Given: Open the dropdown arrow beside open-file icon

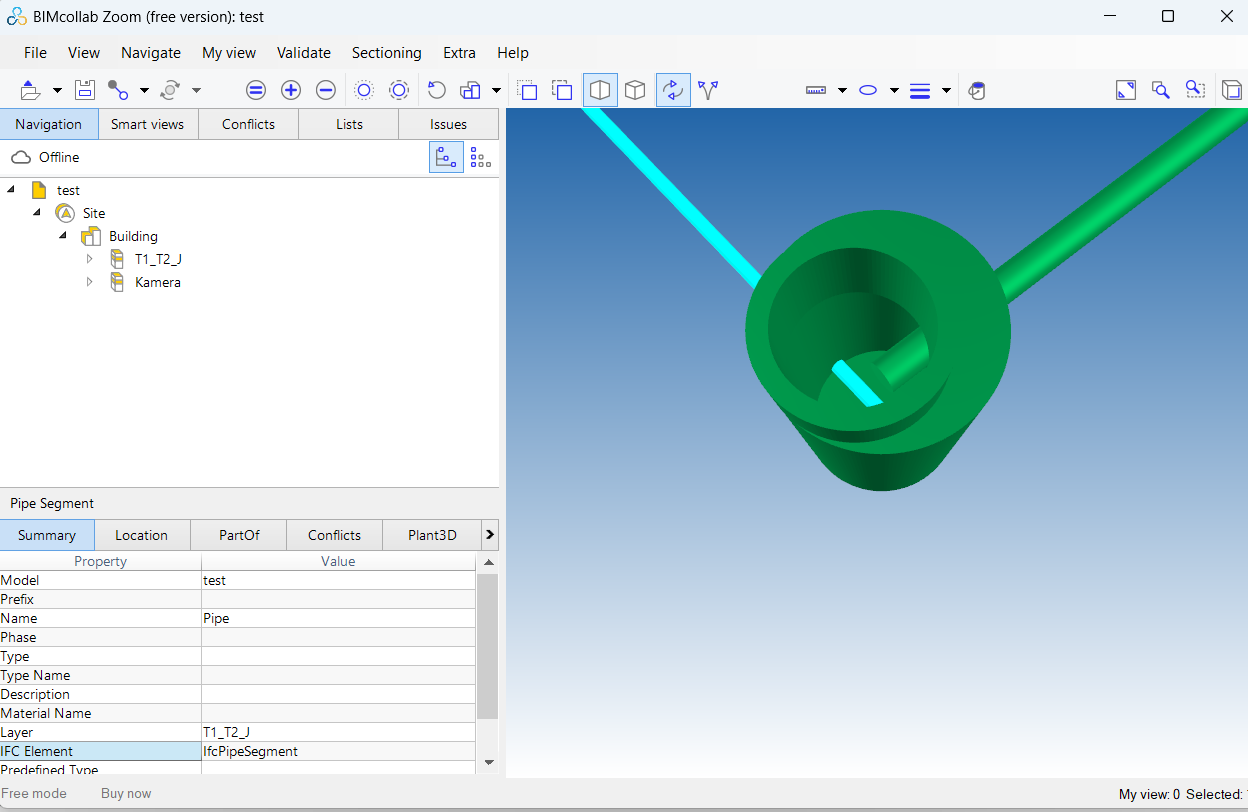Looking at the screenshot, I should point(57,91).
